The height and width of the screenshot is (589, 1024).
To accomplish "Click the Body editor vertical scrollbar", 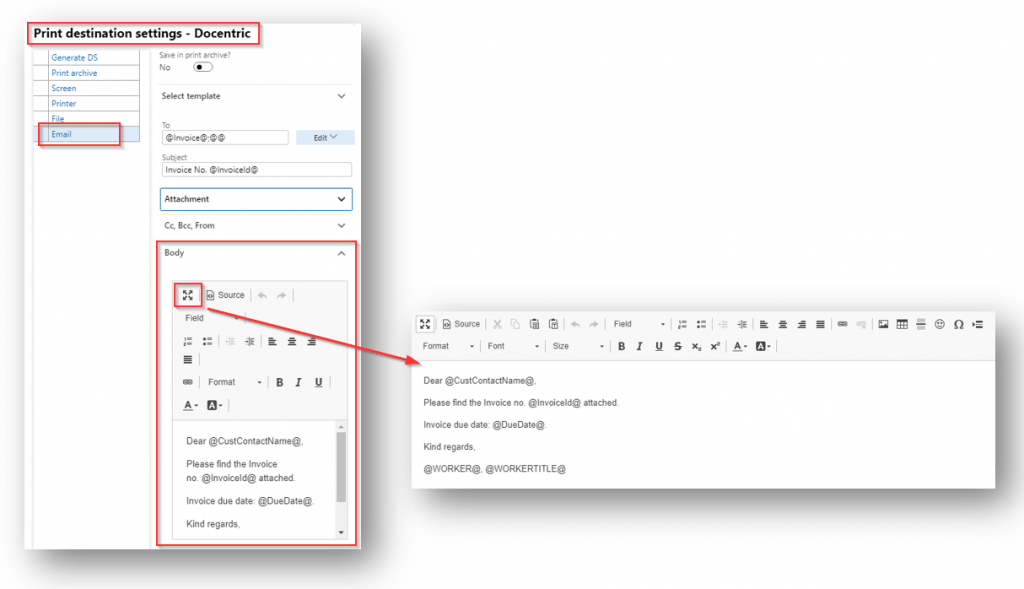I will coord(341,467).
